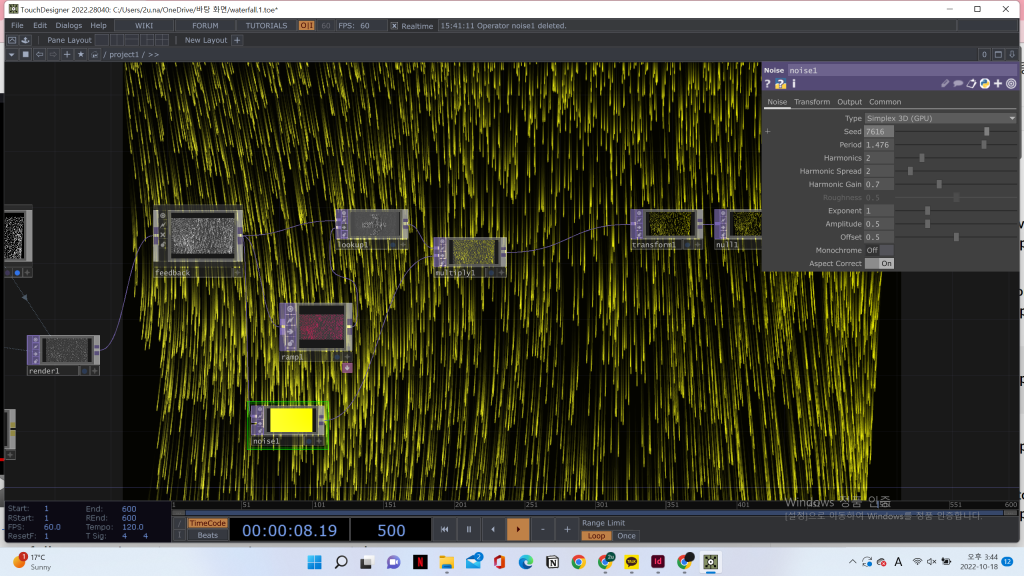Adjust the Period slider handle
Image resolution: width=1024 pixels, height=576 pixels.
(984, 144)
